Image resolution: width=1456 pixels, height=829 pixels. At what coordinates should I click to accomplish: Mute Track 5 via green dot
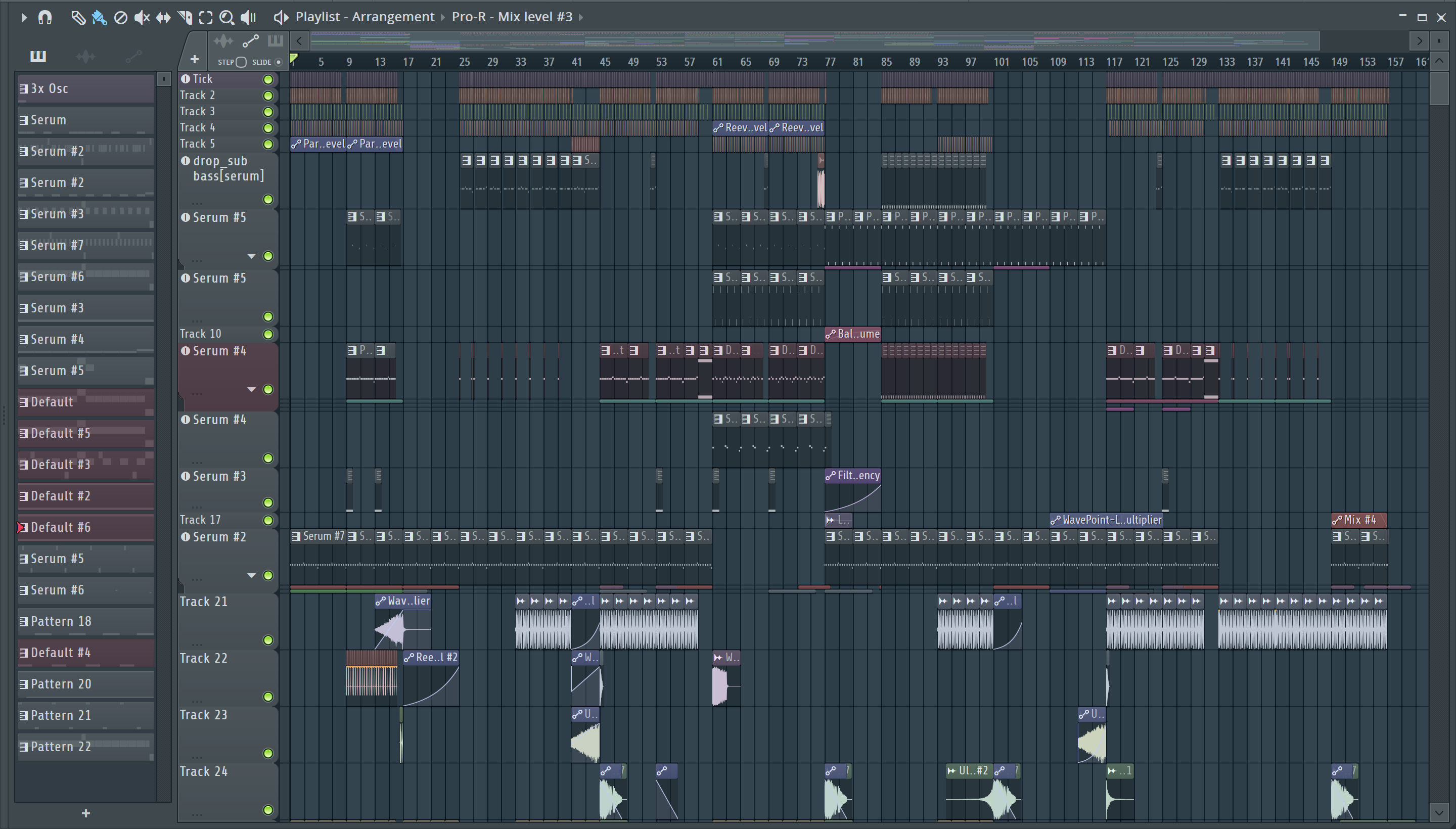click(x=267, y=144)
